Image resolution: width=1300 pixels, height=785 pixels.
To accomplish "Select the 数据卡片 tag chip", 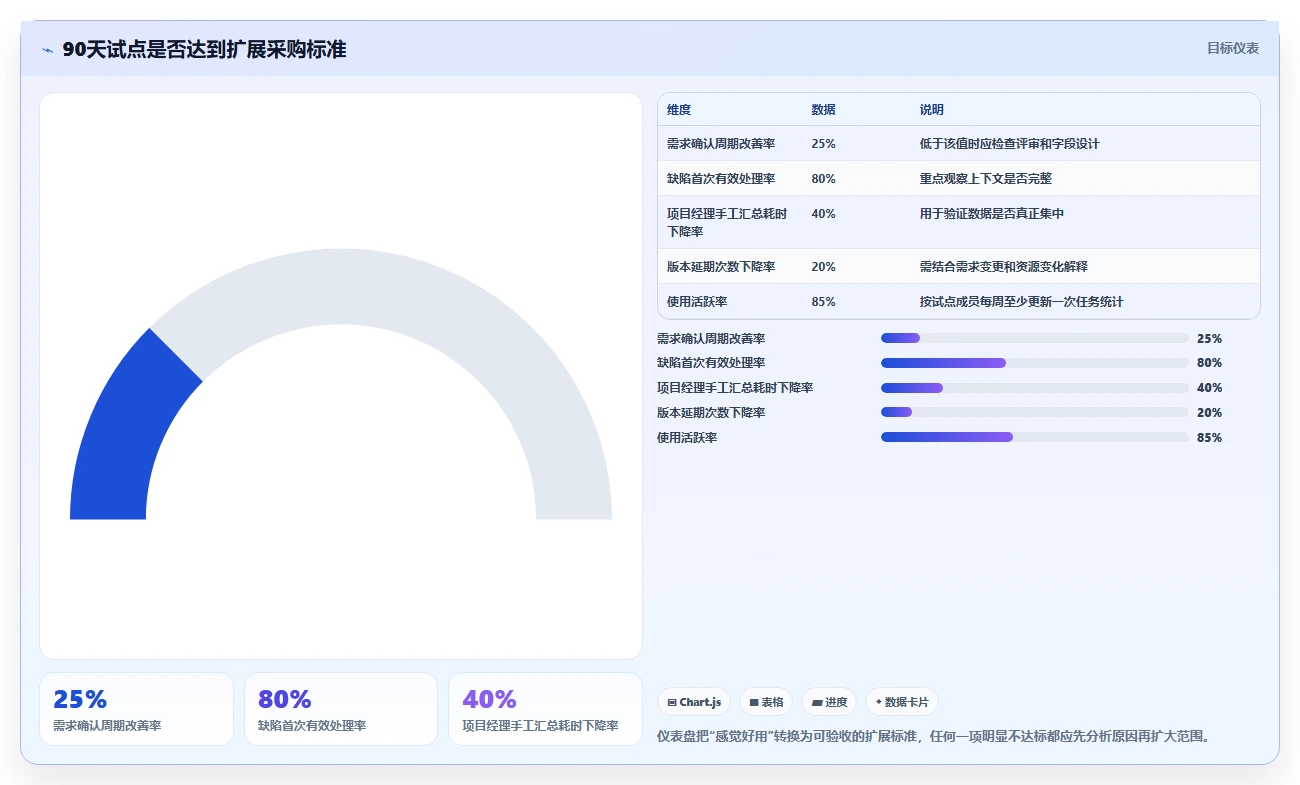I will point(902,702).
